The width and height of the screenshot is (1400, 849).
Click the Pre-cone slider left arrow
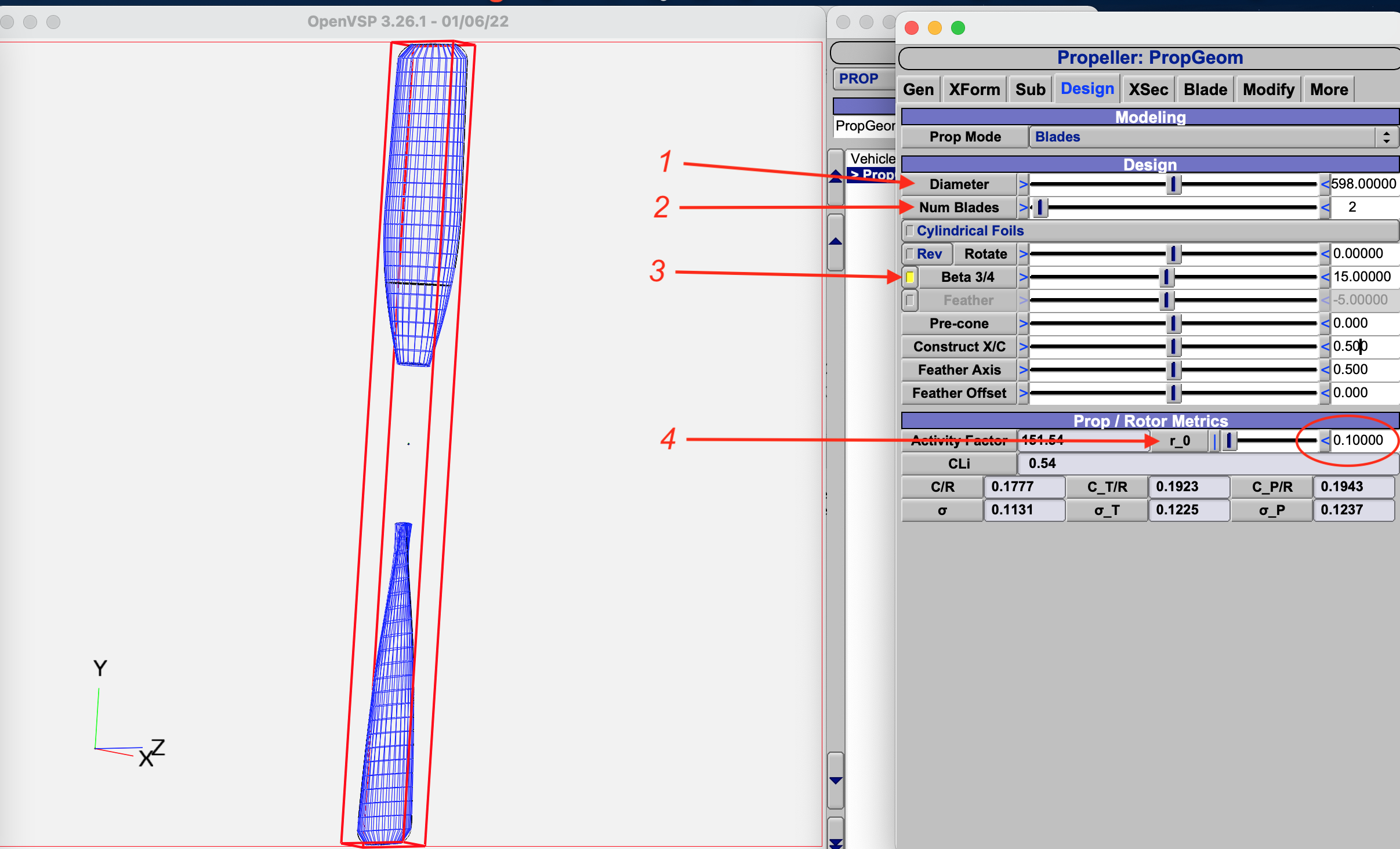pos(1023,324)
